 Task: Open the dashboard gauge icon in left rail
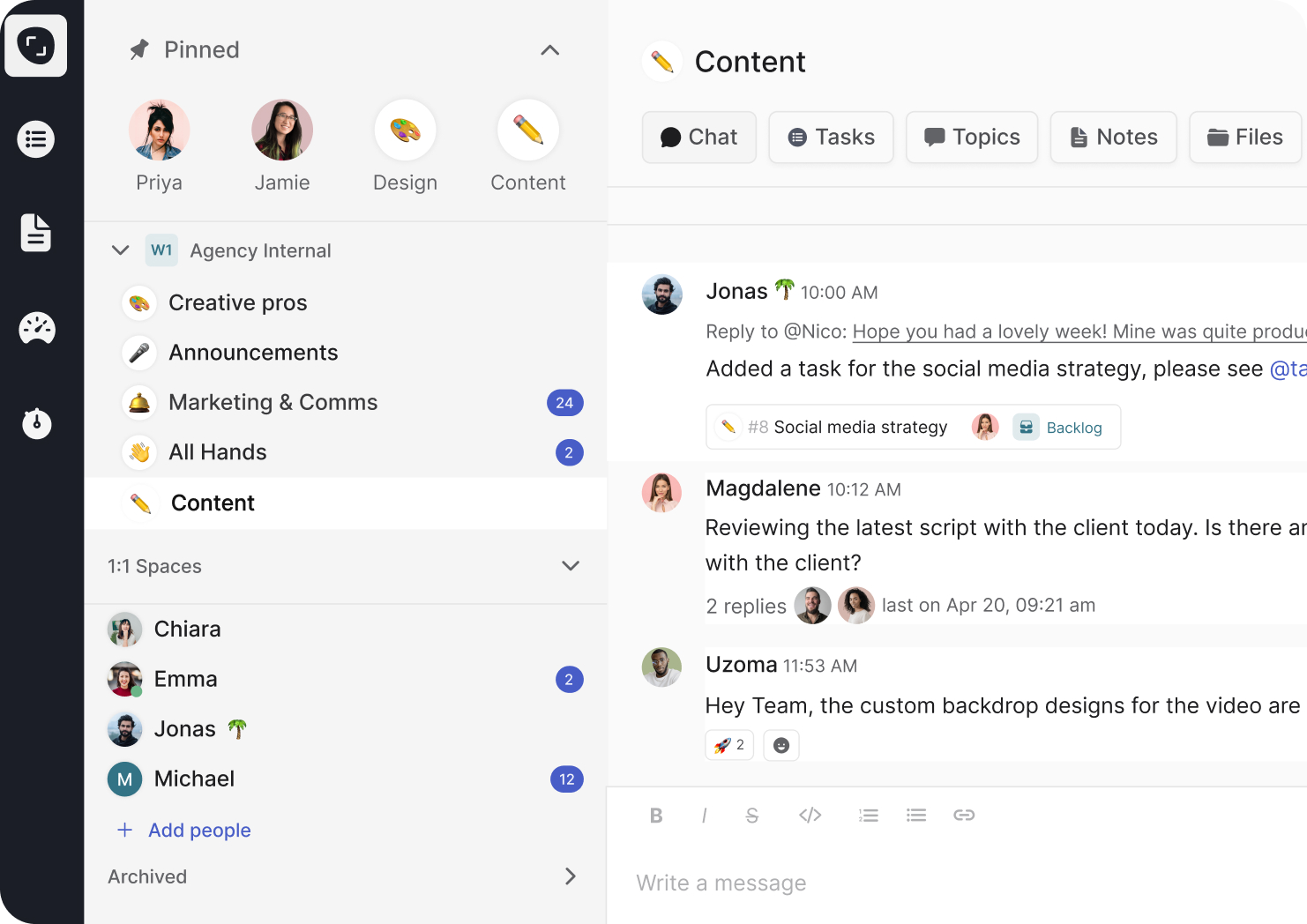37,328
